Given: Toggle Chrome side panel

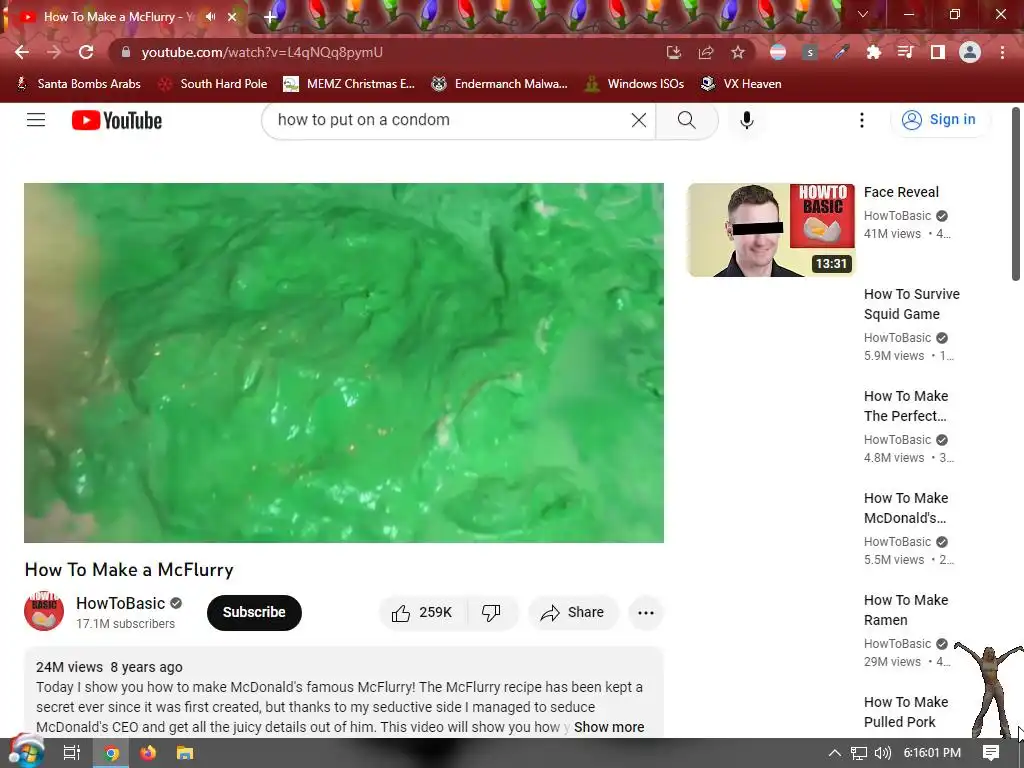Looking at the screenshot, I should tap(938, 52).
